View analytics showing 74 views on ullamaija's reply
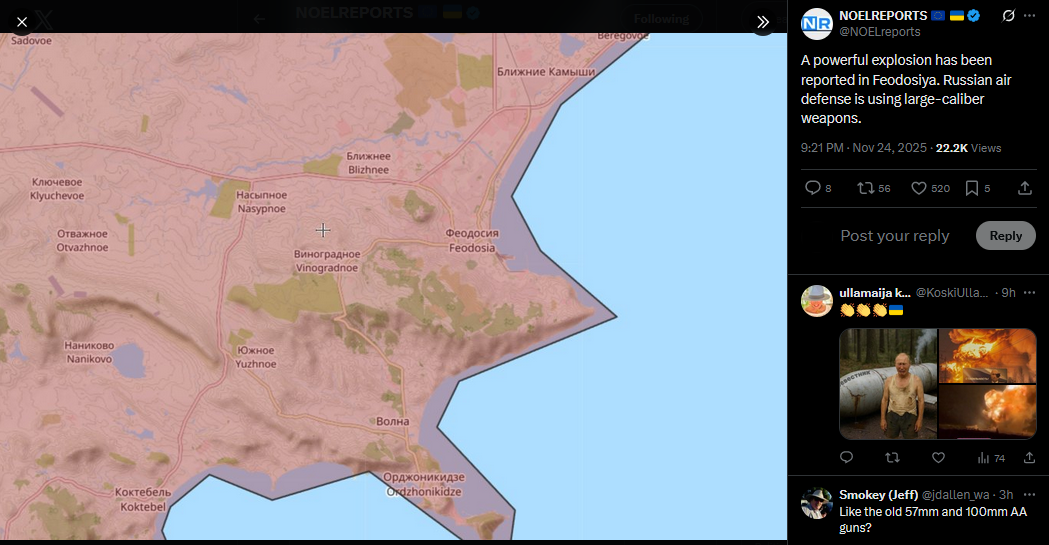1049x545 pixels. (x=991, y=458)
